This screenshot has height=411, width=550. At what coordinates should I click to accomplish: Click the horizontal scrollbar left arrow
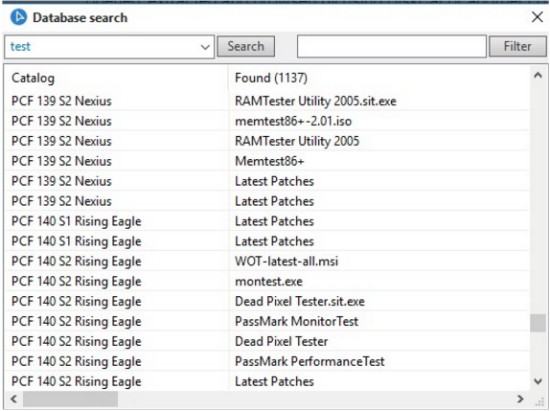click(x=14, y=399)
